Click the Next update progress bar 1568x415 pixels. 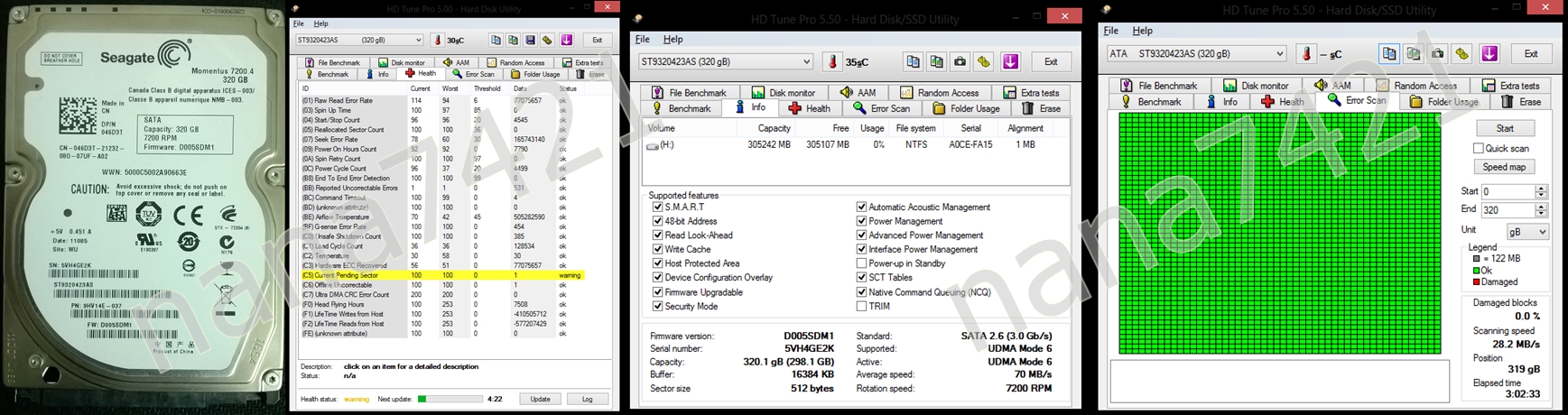(450, 399)
